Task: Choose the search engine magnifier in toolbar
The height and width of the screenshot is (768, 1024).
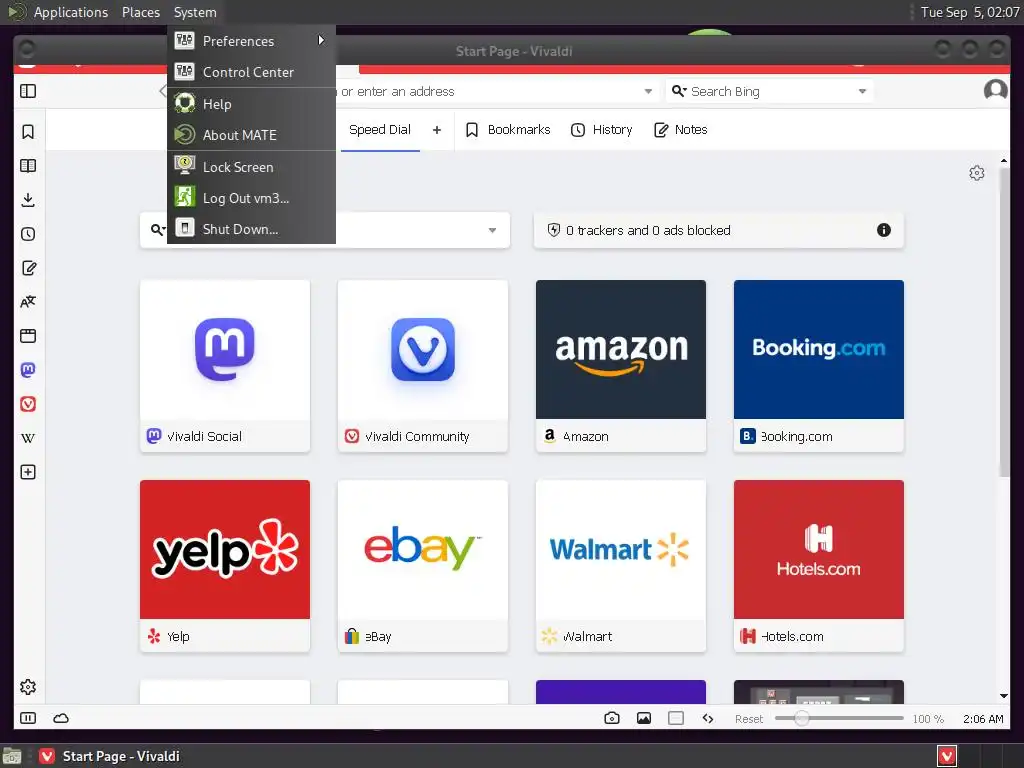Action: click(x=679, y=91)
